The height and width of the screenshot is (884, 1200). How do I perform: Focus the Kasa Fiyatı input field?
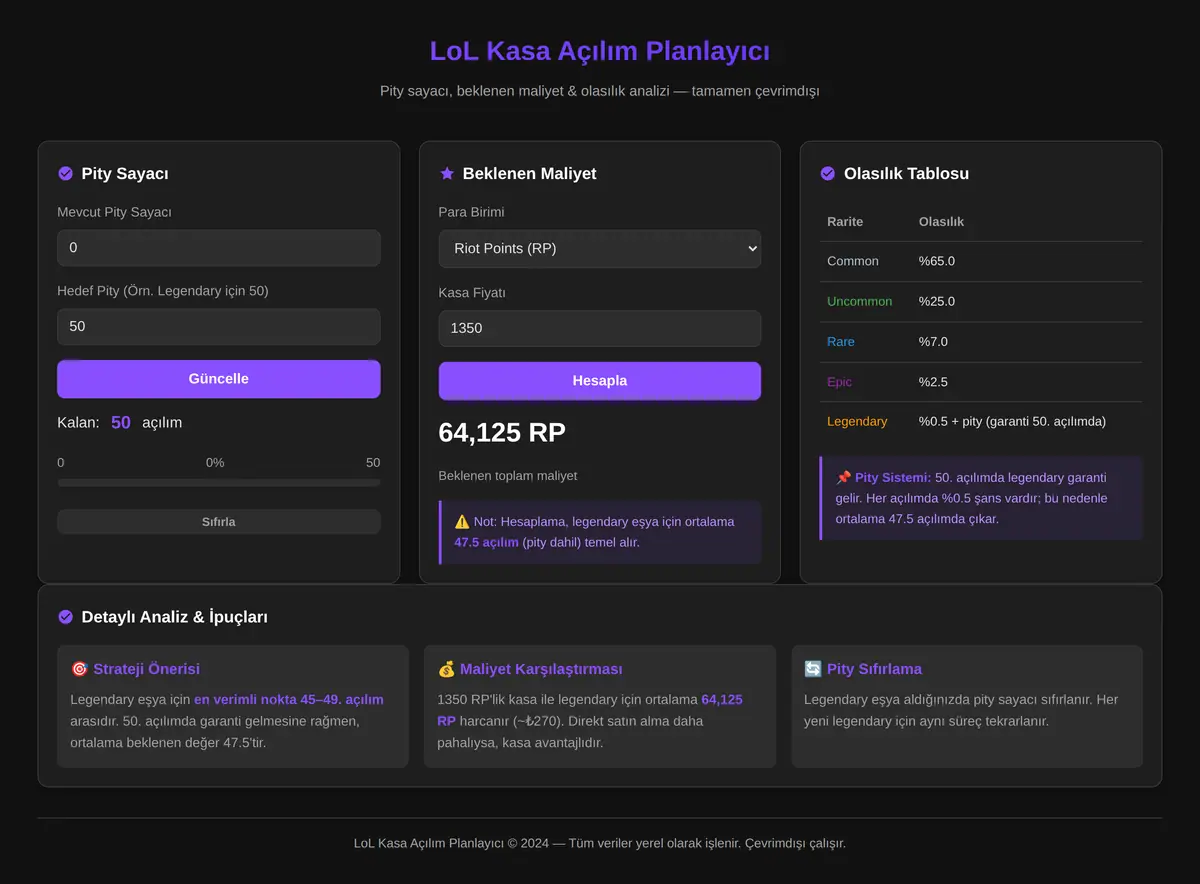coord(600,329)
